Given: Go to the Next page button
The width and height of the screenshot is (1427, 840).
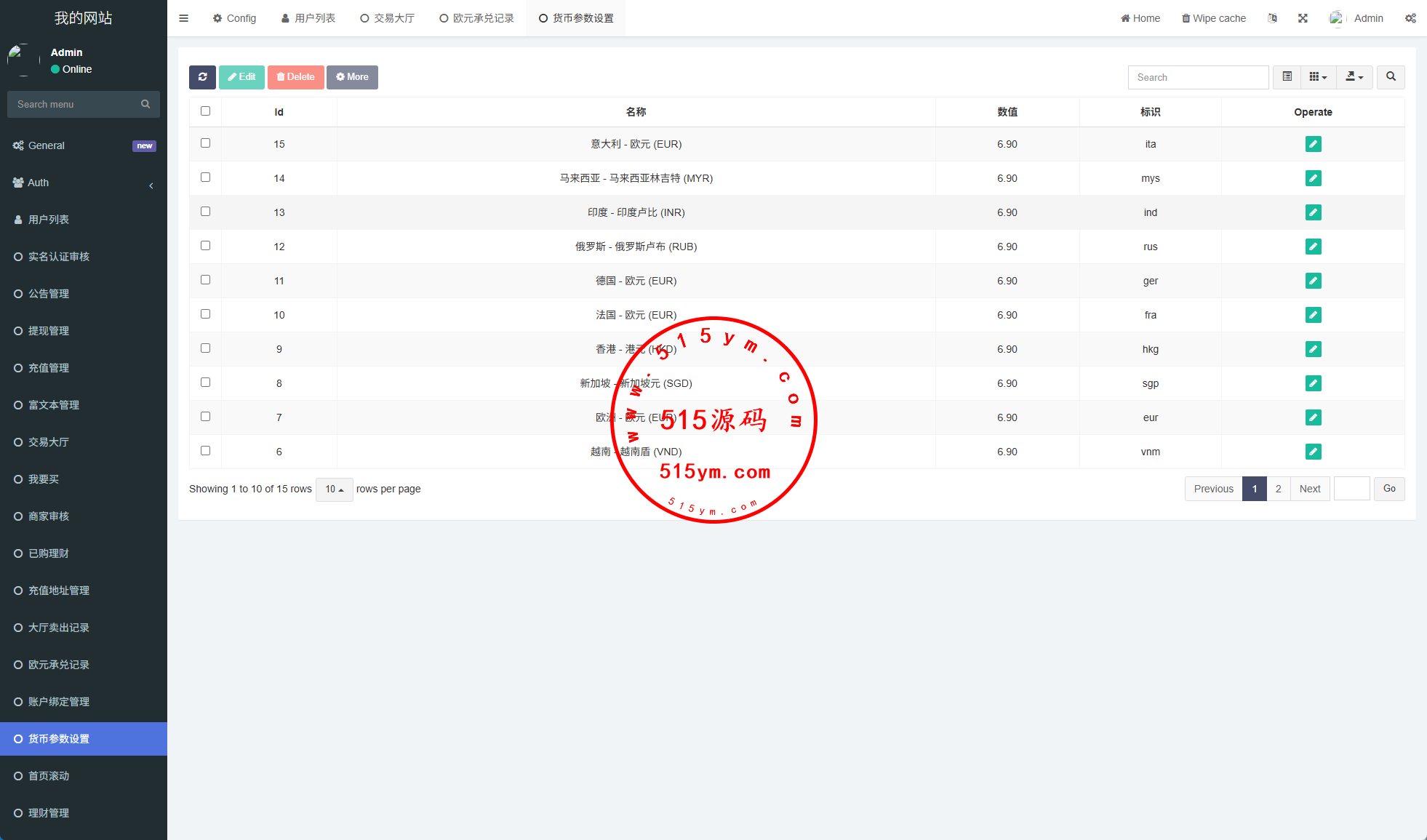Looking at the screenshot, I should (1310, 489).
